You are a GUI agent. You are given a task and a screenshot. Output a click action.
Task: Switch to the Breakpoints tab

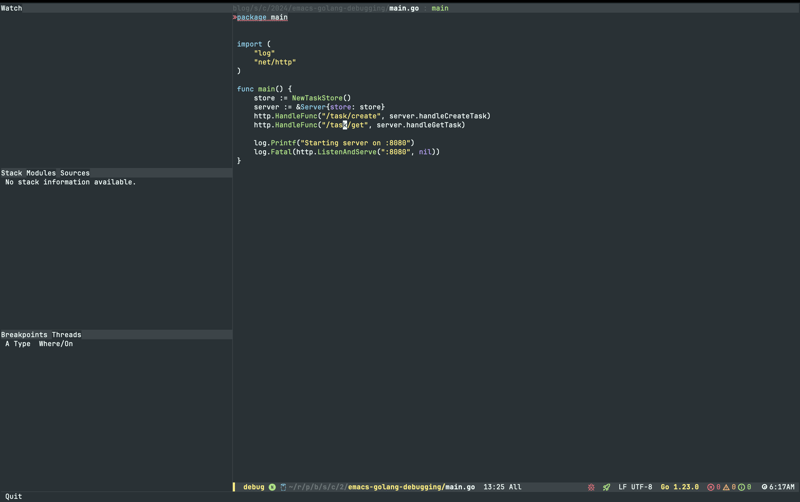click(24, 335)
